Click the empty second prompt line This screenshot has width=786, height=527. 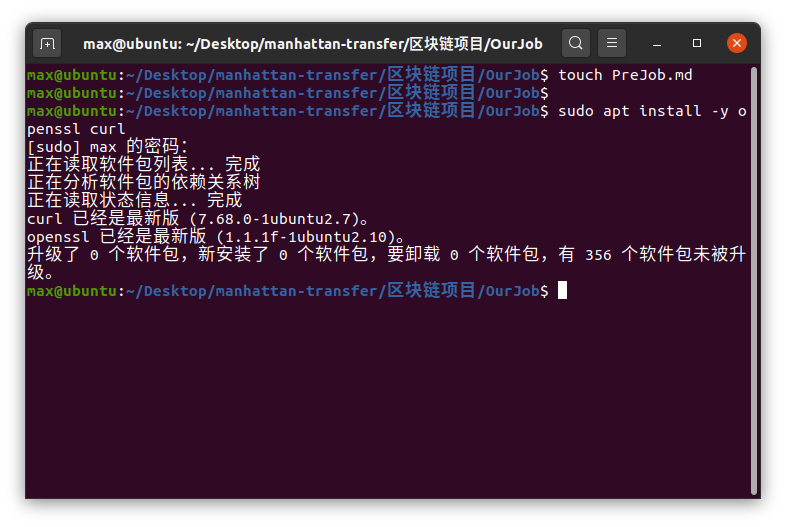(x=288, y=93)
